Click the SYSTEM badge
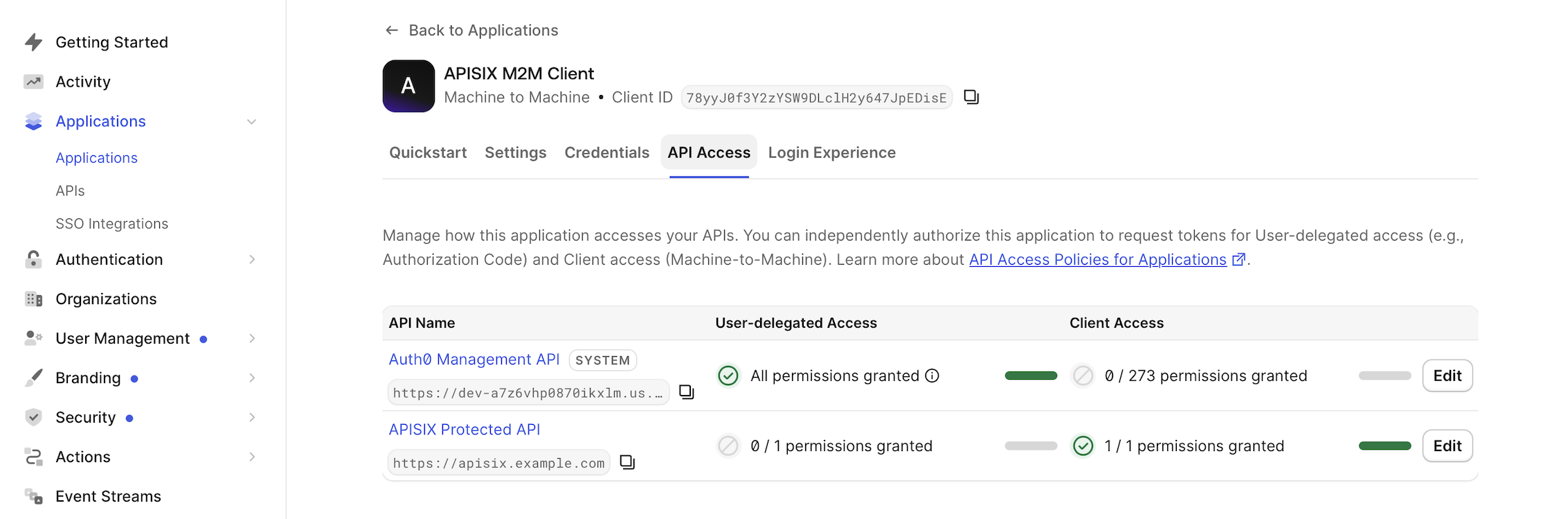 pos(603,360)
